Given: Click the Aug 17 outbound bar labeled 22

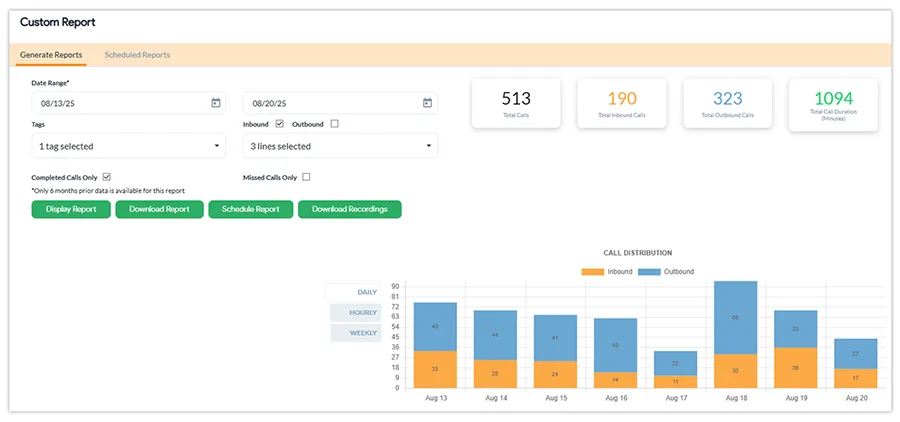Looking at the screenshot, I should 676,363.
